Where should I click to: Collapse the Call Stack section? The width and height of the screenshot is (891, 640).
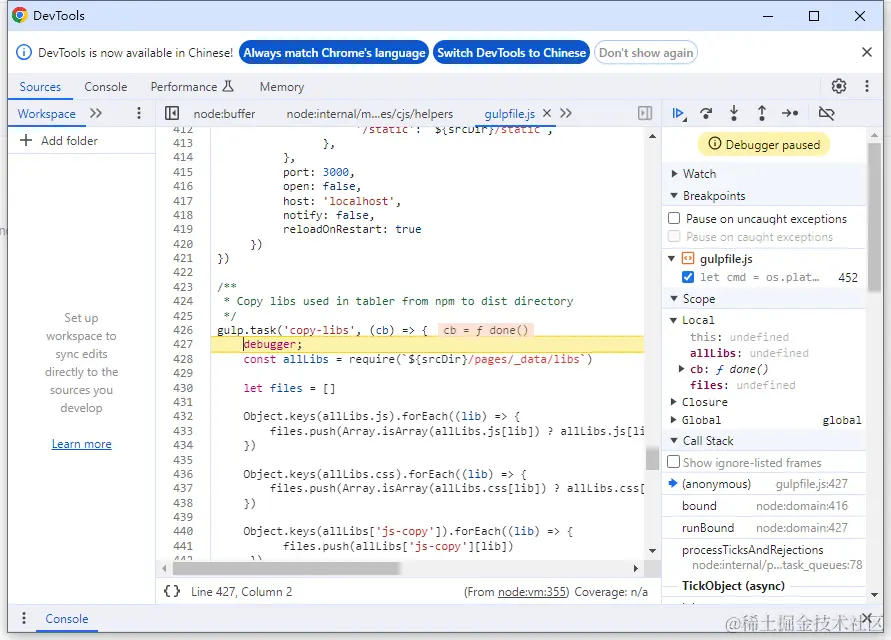pyautogui.click(x=707, y=441)
